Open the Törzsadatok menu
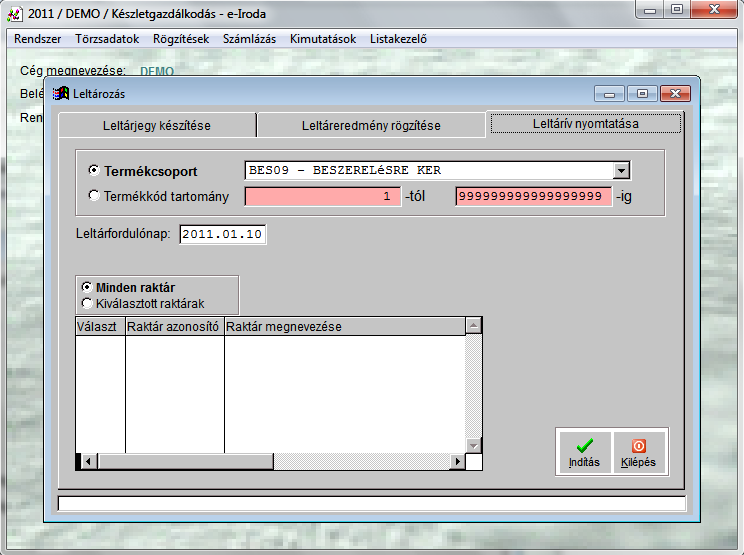The height and width of the screenshot is (555, 744). [107, 39]
